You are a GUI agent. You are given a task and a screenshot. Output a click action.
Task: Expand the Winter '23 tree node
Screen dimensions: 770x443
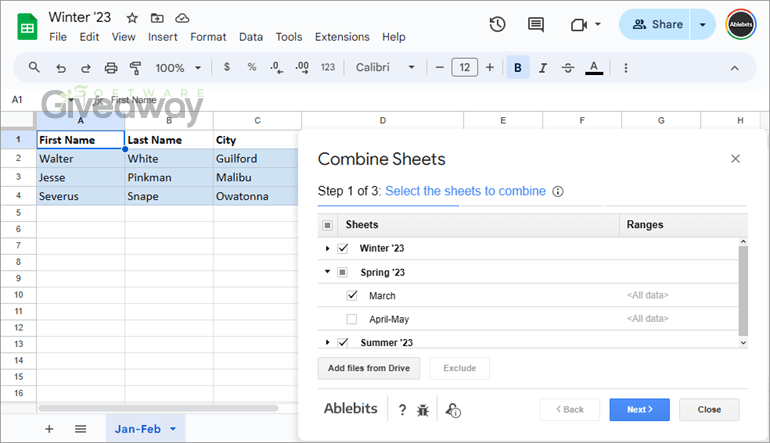(x=328, y=248)
